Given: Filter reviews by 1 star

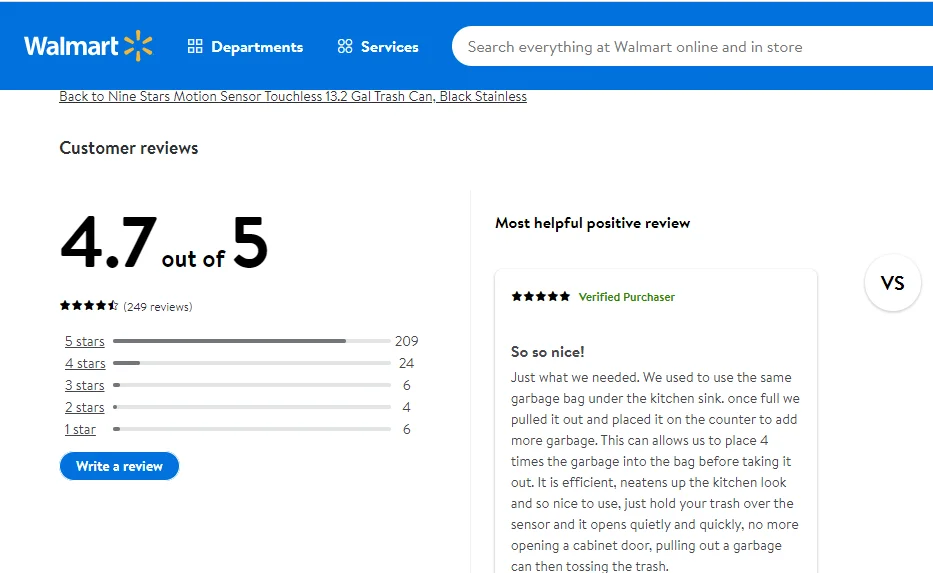Looking at the screenshot, I should (x=81, y=430).
